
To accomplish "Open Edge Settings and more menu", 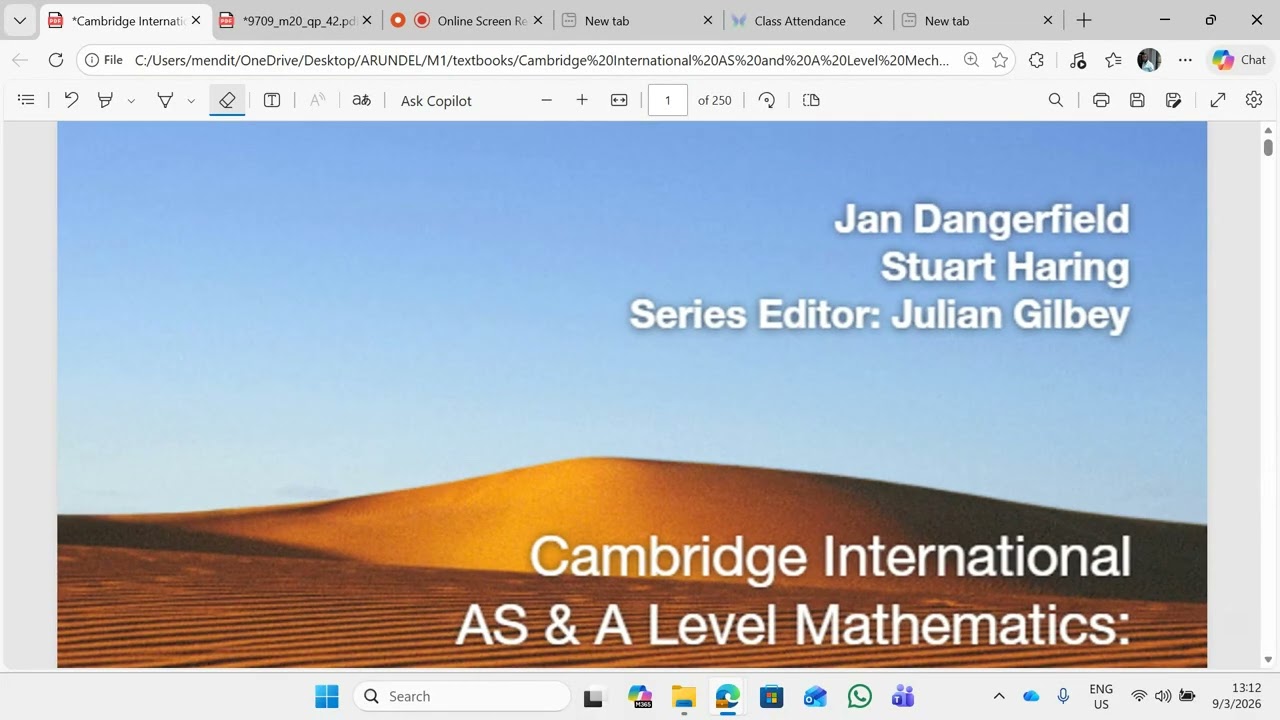I will [x=1185, y=60].
